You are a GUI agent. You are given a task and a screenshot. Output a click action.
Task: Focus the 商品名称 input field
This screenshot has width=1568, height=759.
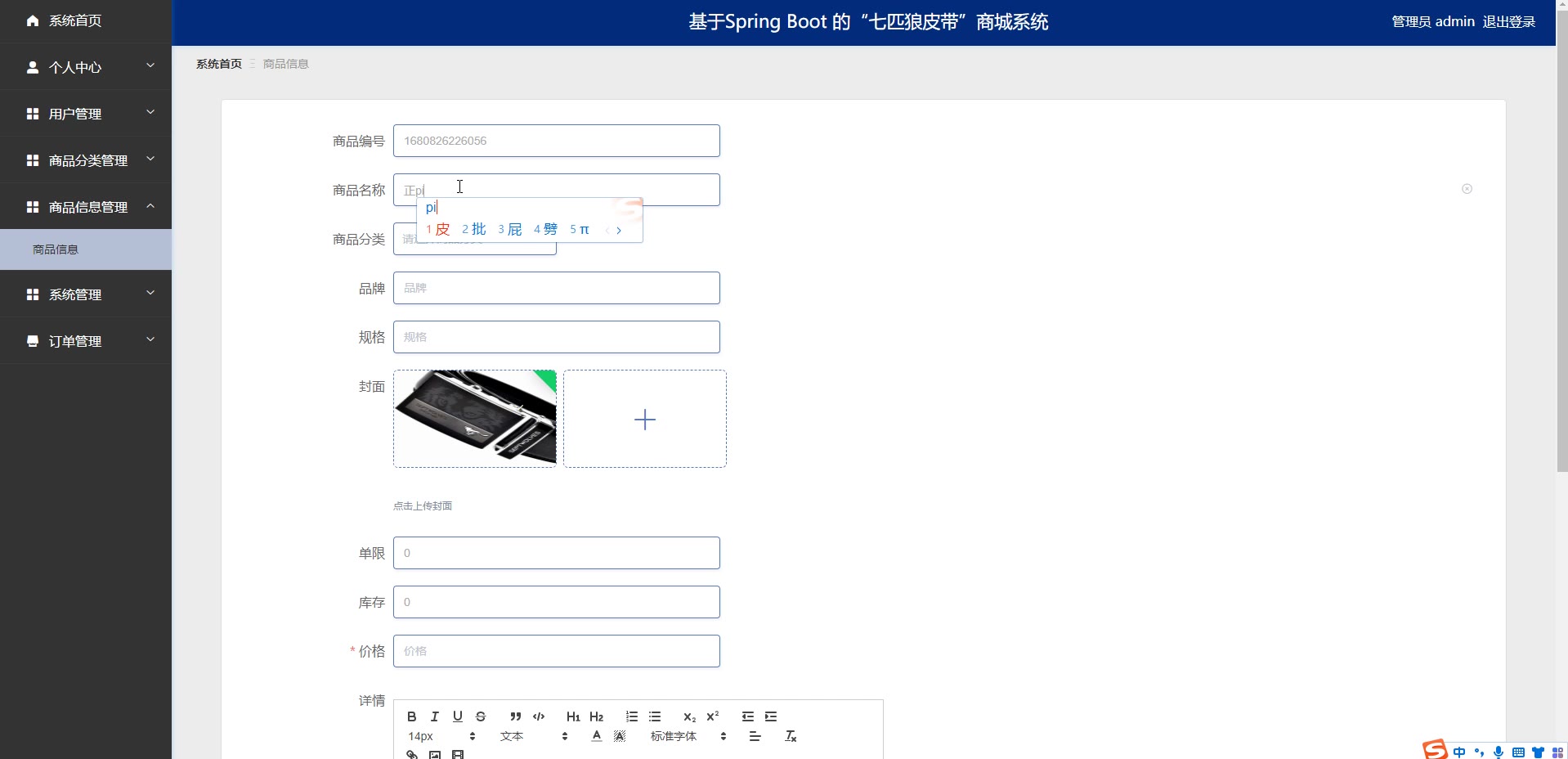coord(557,190)
